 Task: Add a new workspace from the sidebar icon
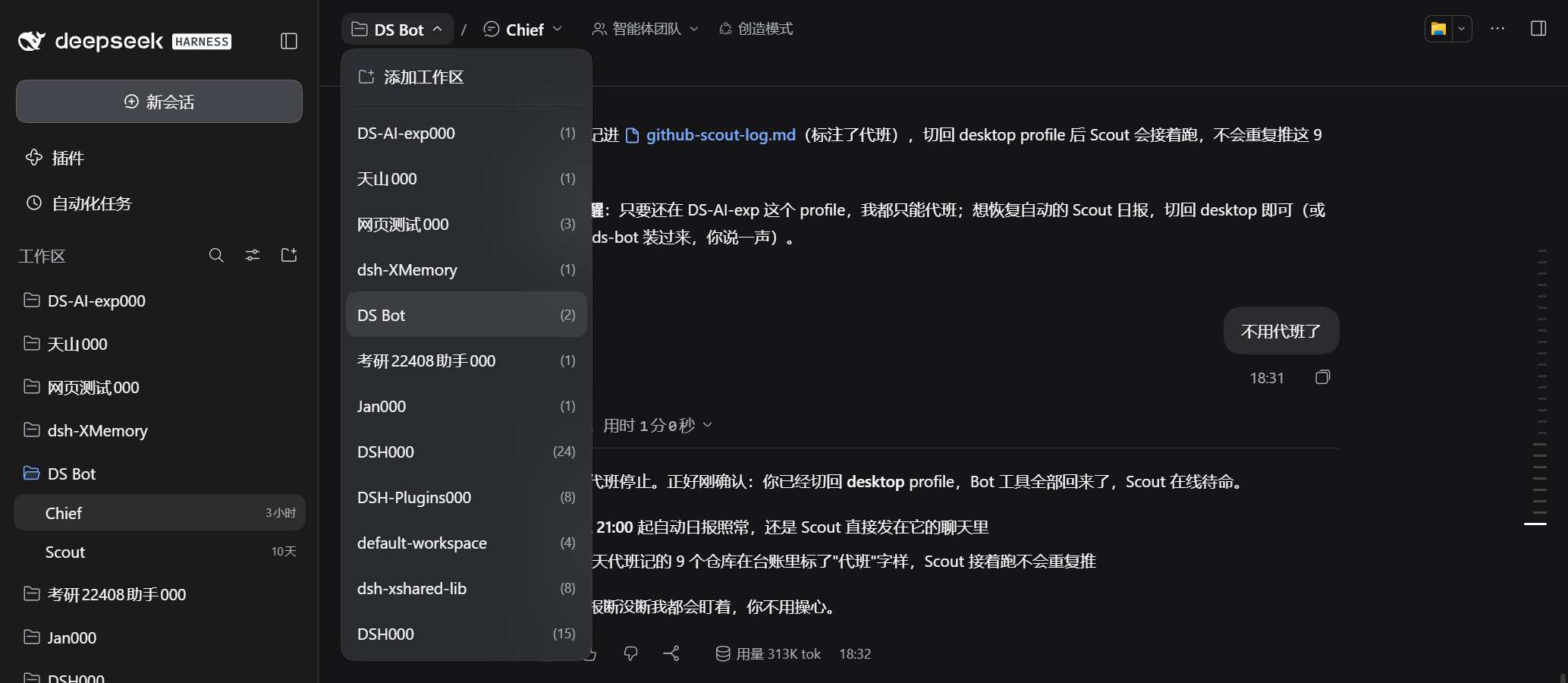tap(289, 255)
